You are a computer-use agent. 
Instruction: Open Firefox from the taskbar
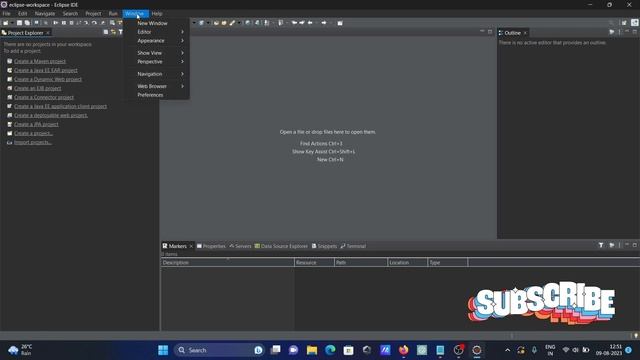(403, 350)
